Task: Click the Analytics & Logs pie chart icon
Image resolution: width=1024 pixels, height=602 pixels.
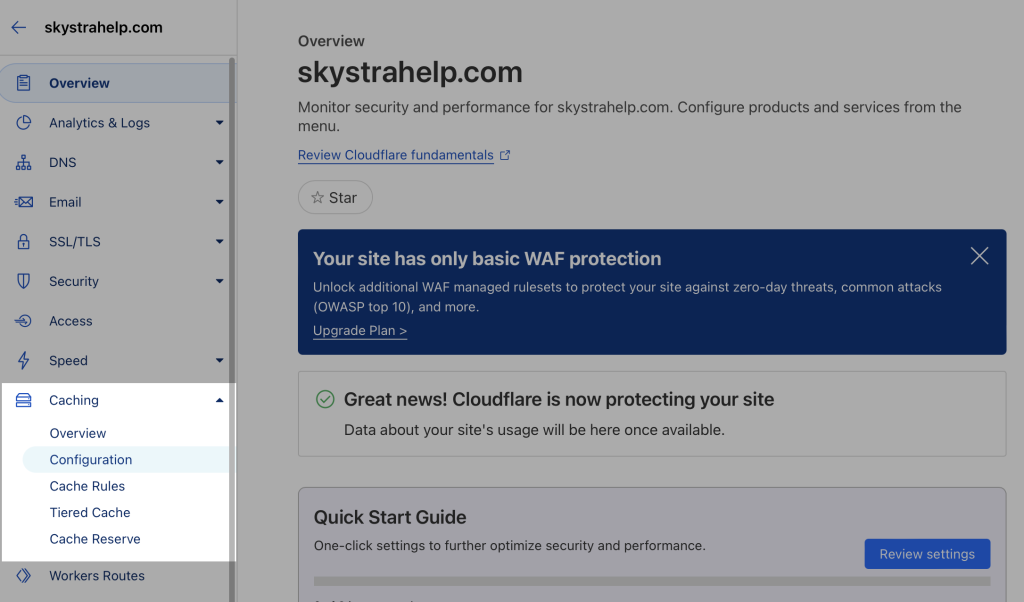Action: coord(24,123)
